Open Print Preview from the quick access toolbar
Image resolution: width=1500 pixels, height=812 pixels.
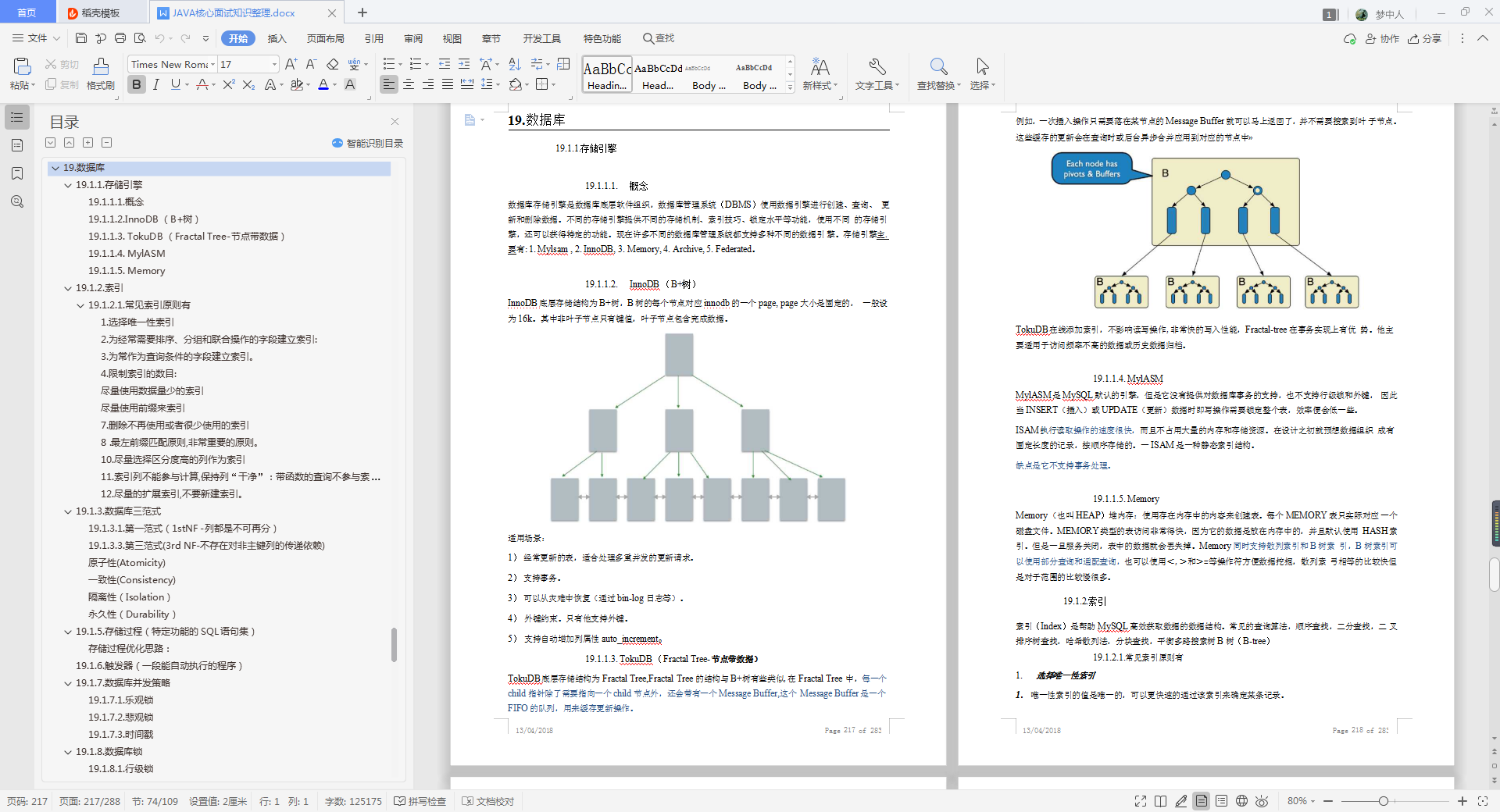pyautogui.click(x=140, y=38)
